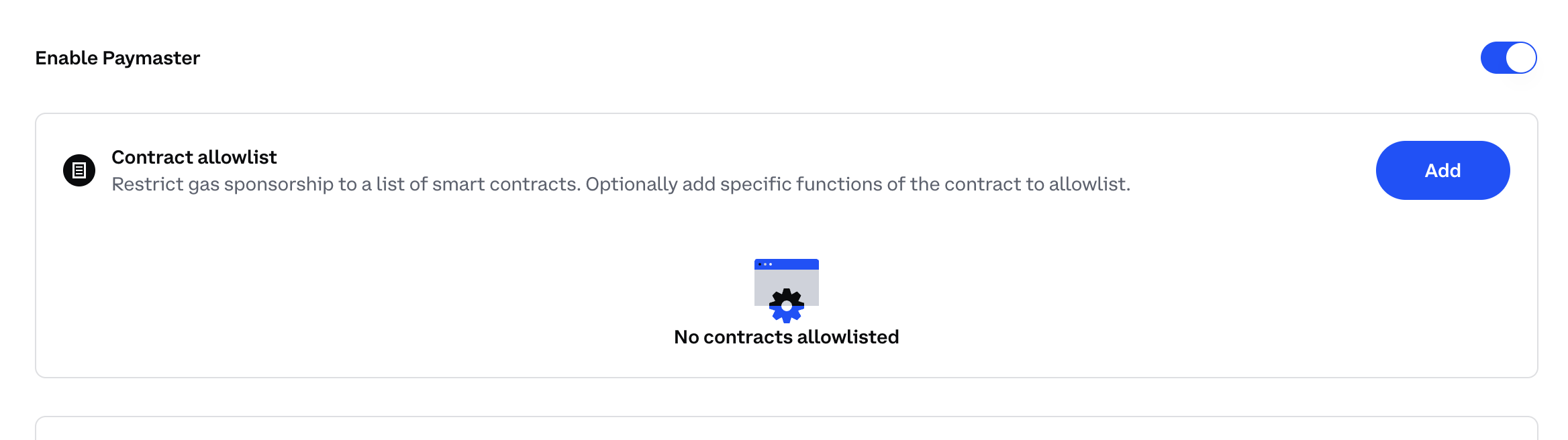
Task: Toggle the Enable Paymaster switch
Action: [1508, 58]
